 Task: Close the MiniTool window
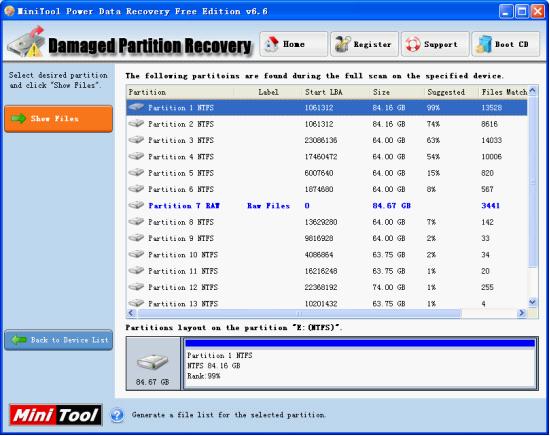(x=537, y=11)
